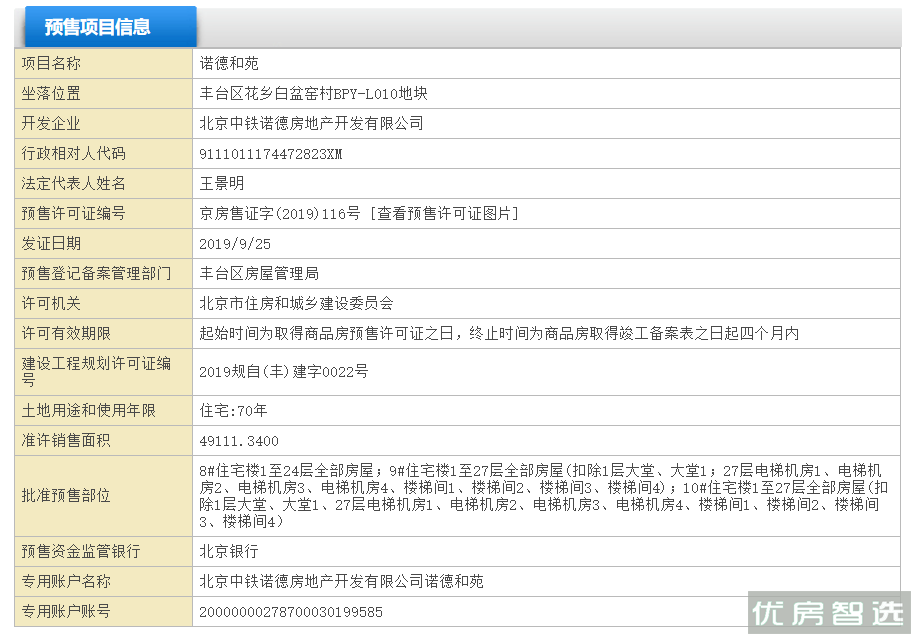Click the sales area 49111.3400
Viewport: 911px width, 634px height.
pyautogui.click(x=239, y=441)
